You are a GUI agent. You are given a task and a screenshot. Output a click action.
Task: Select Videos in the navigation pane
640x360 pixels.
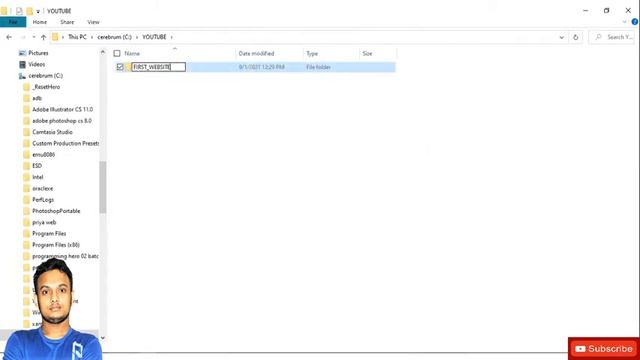36,64
